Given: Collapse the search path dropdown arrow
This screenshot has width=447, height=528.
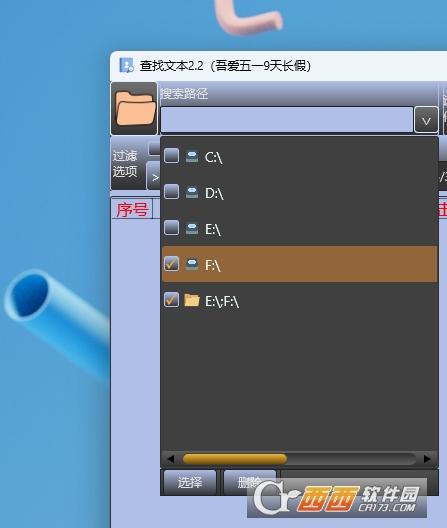Looking at the screenshot, I should (x=426, y=120).
